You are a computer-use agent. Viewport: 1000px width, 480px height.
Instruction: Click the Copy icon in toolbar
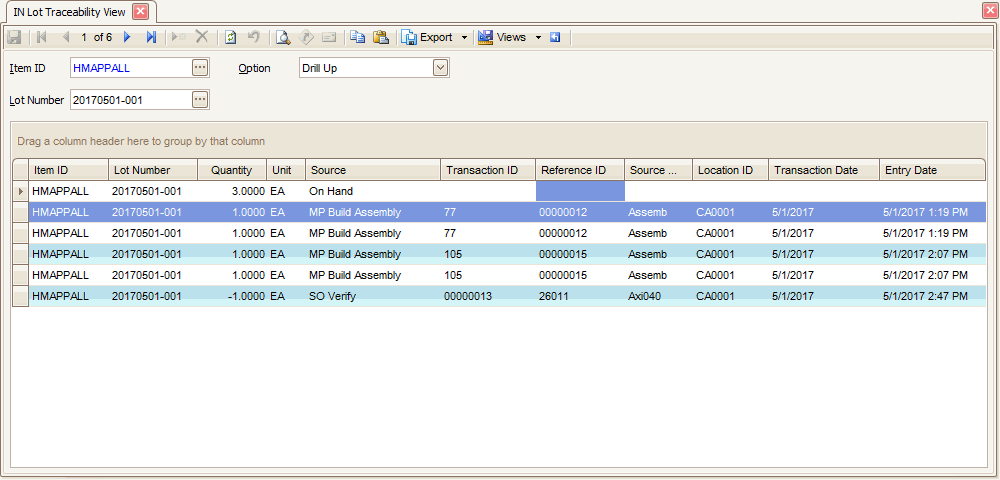(357, 37)
